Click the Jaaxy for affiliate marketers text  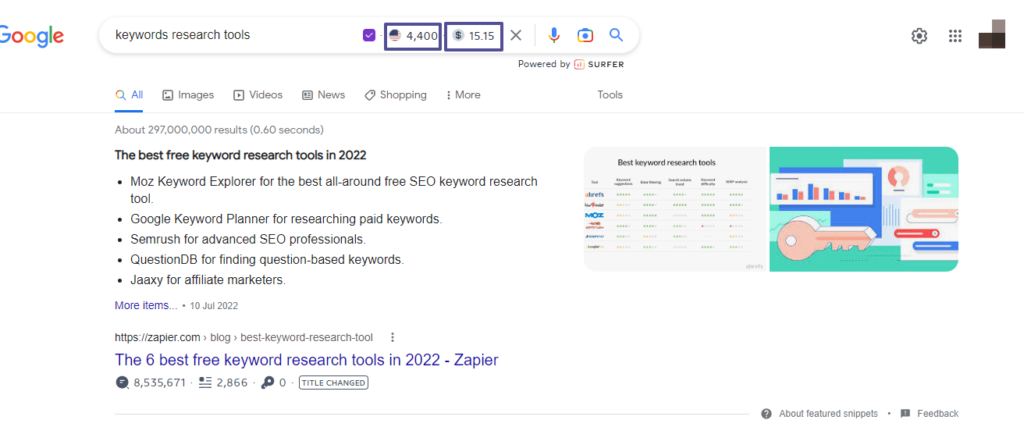tap(208, 280)
